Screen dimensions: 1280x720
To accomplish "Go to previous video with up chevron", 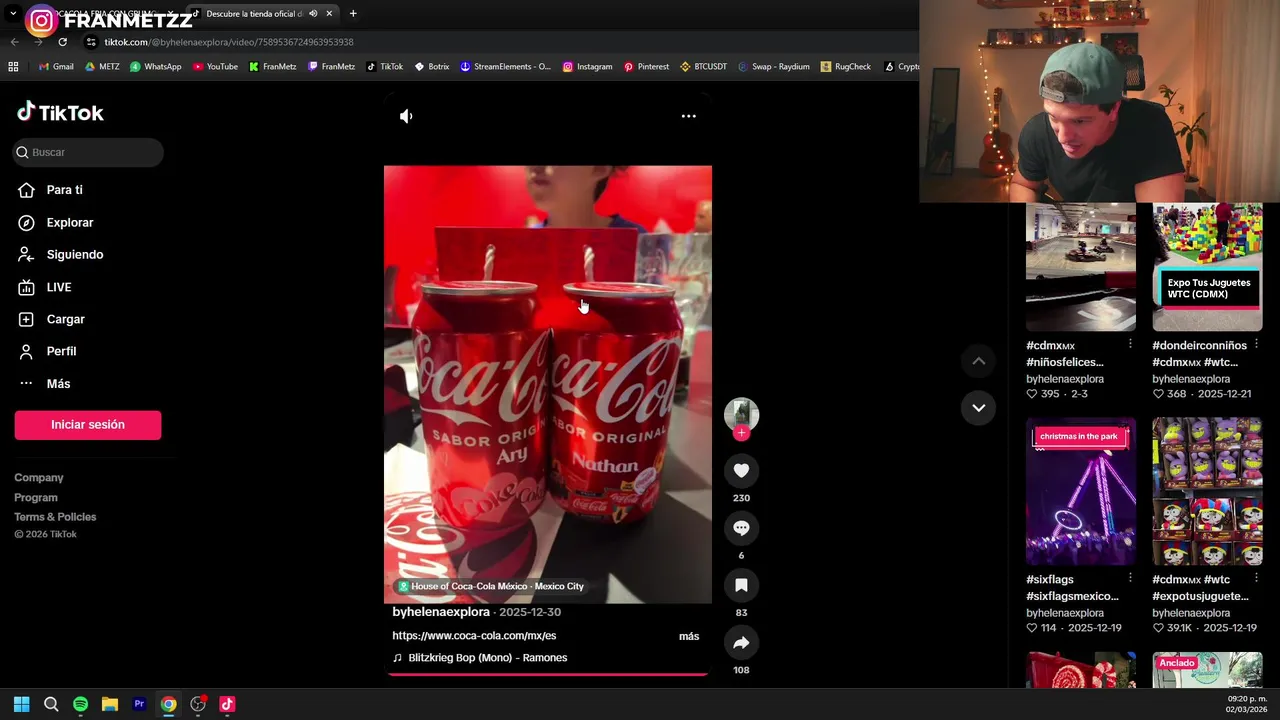I will tap(979, 361).
